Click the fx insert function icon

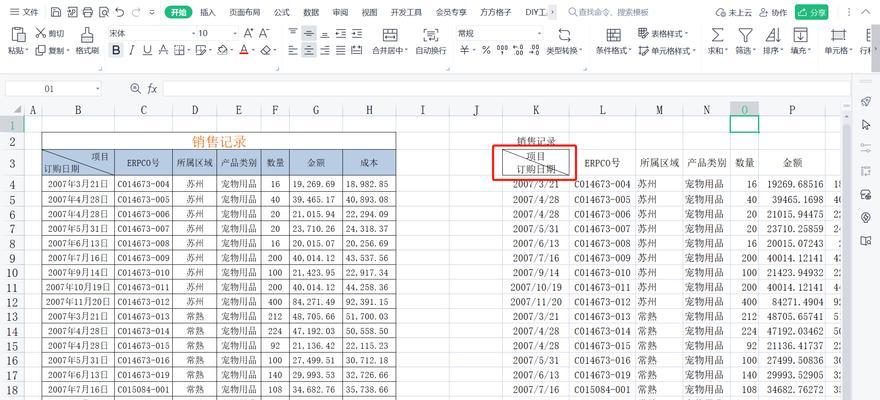pos(152,89)
